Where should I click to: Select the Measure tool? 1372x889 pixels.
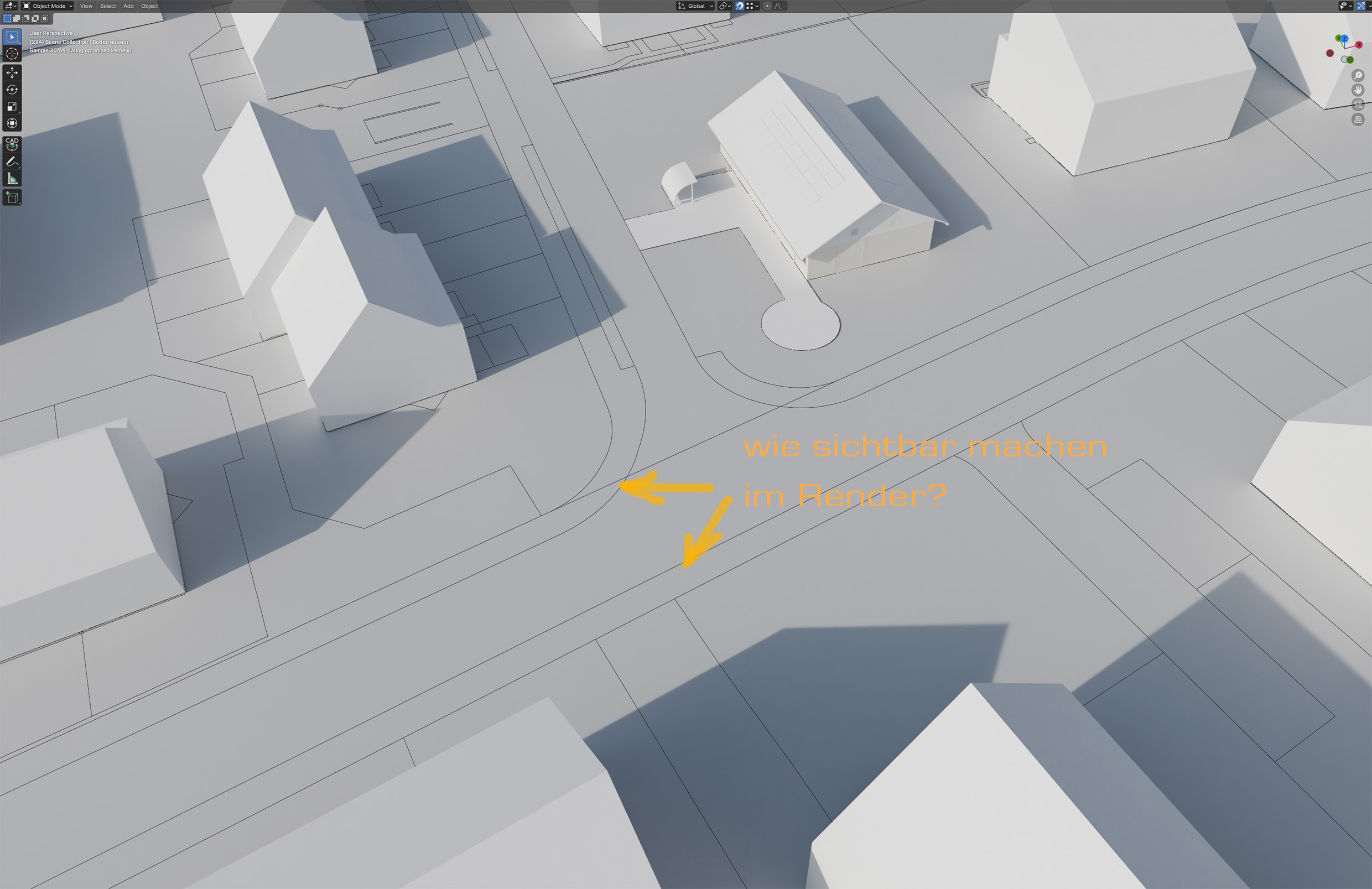(x=12, y=179)
